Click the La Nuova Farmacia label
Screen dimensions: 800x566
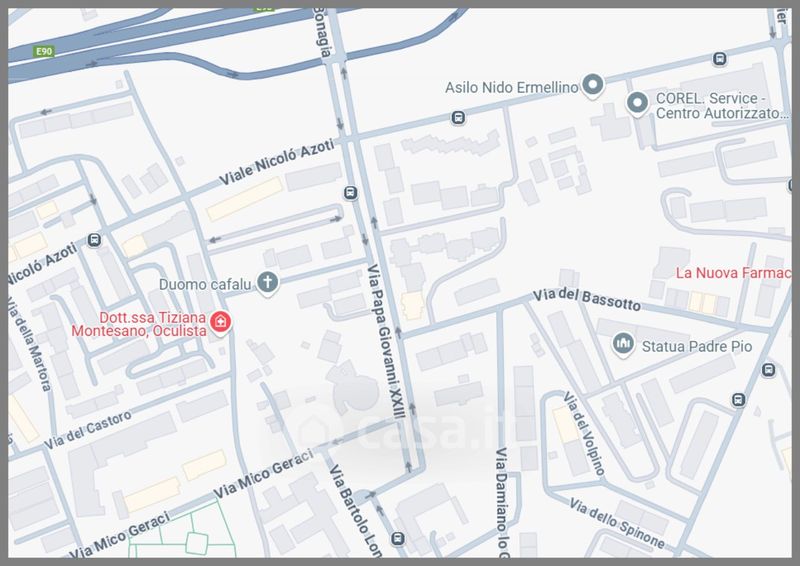coord(733,273)
